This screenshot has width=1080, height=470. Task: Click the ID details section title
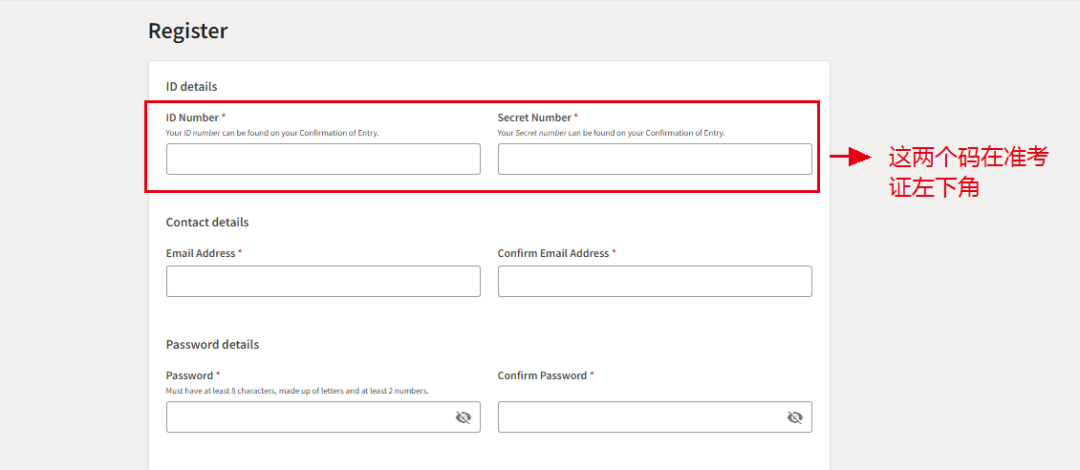tap(191, 86)
